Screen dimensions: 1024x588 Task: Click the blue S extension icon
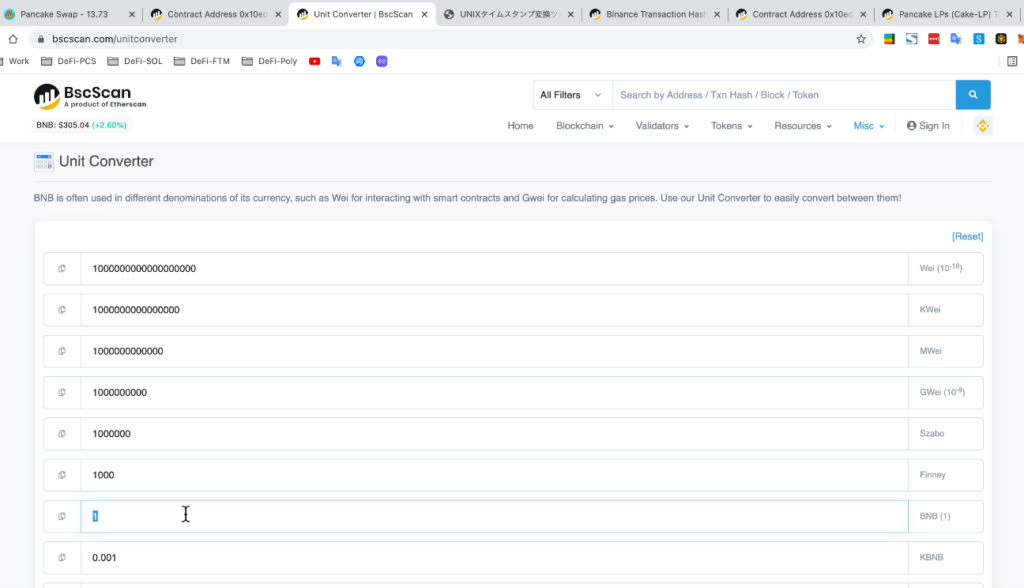[x=978, y=39]
